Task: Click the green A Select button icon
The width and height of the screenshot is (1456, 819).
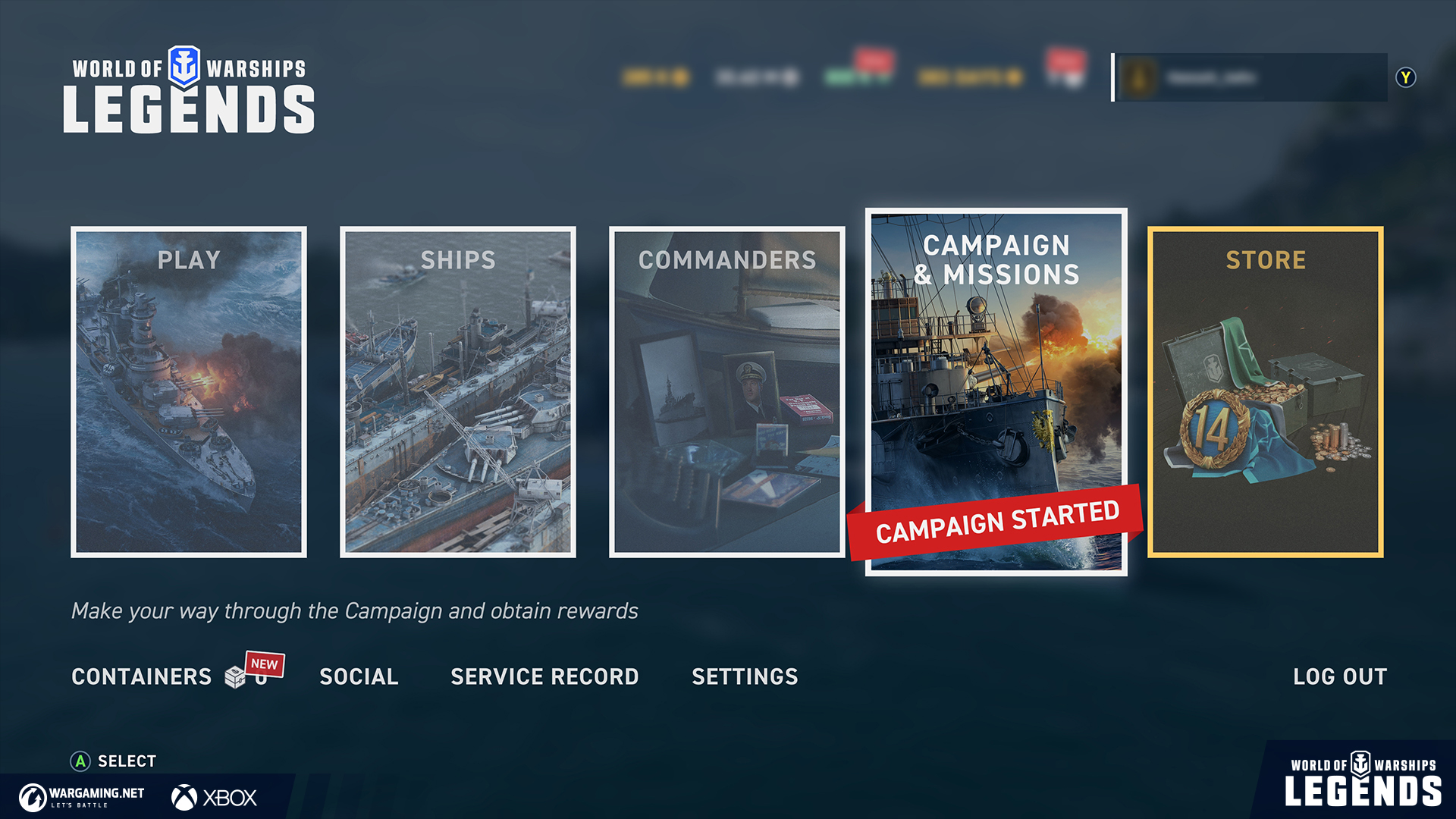Action: [x=80, y=761]
